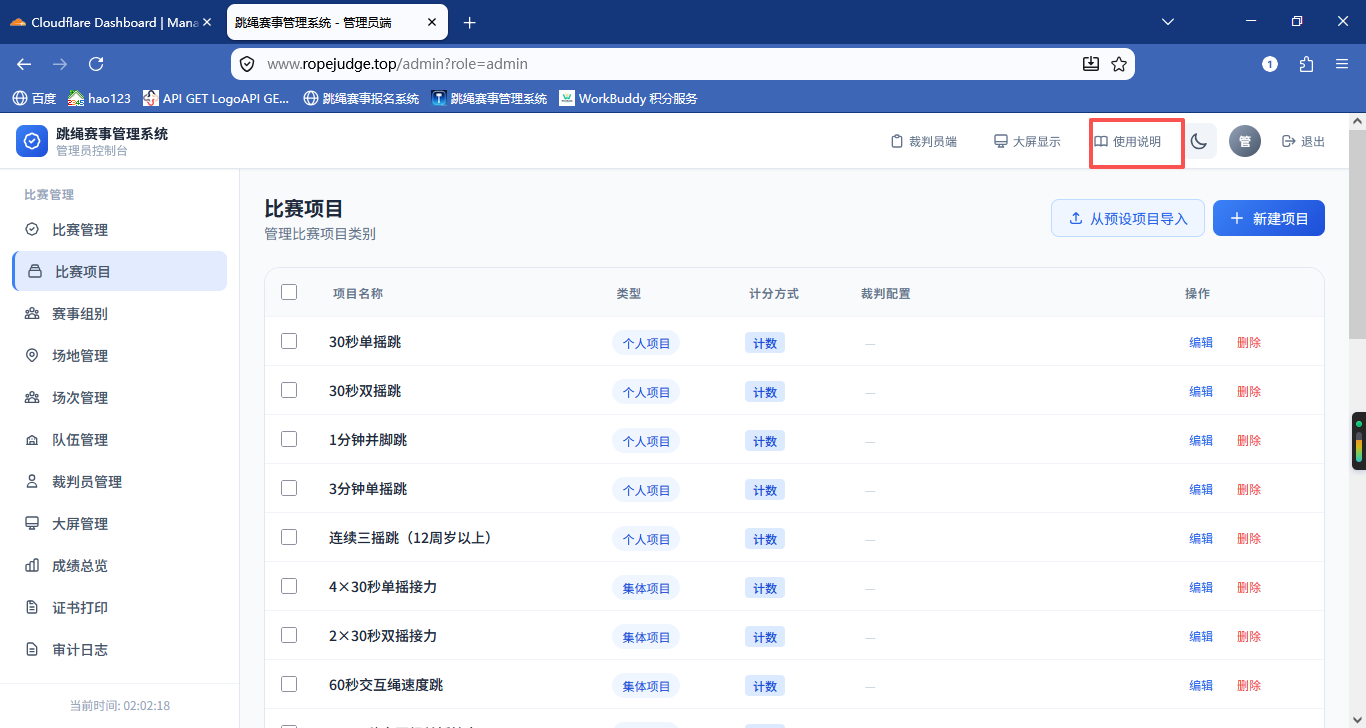This screenshot has width=1366, height=728.
Task: Click the 退出 logout icon
Action: [1288, 142]
